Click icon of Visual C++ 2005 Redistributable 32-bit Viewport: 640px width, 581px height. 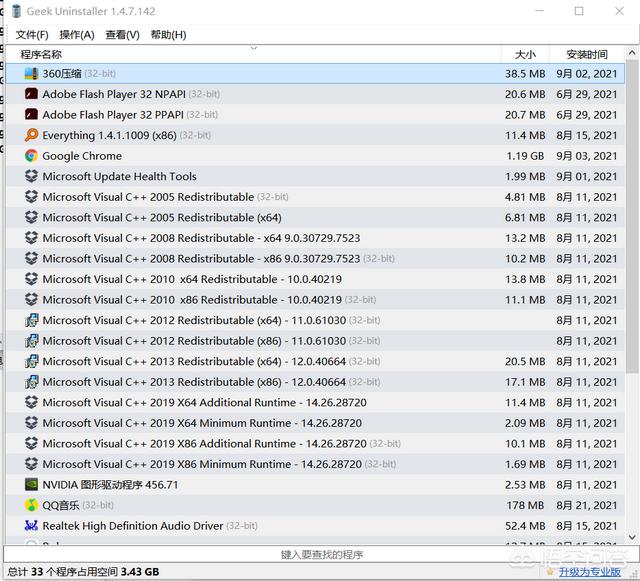pyautogui.click(x=31, y=197)
